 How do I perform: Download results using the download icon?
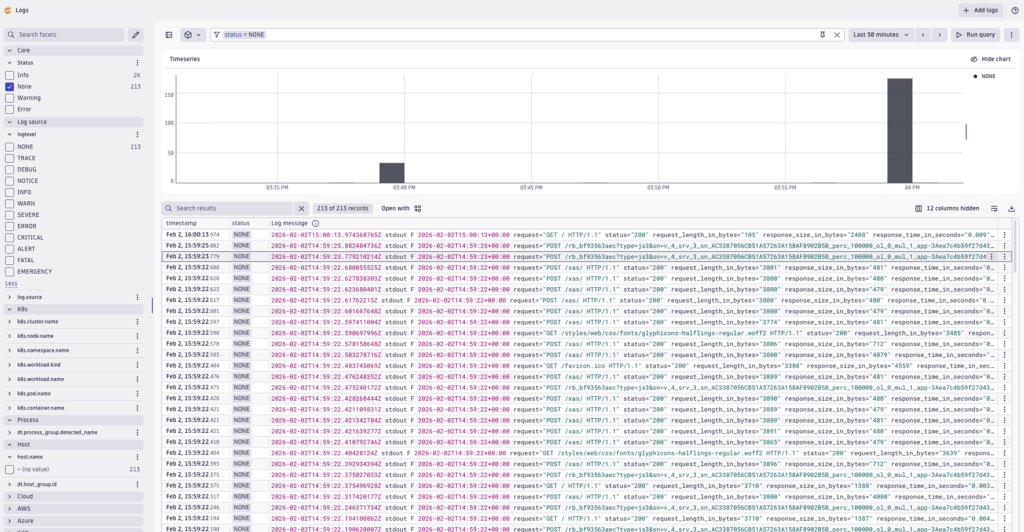(x=1011, y=209)
